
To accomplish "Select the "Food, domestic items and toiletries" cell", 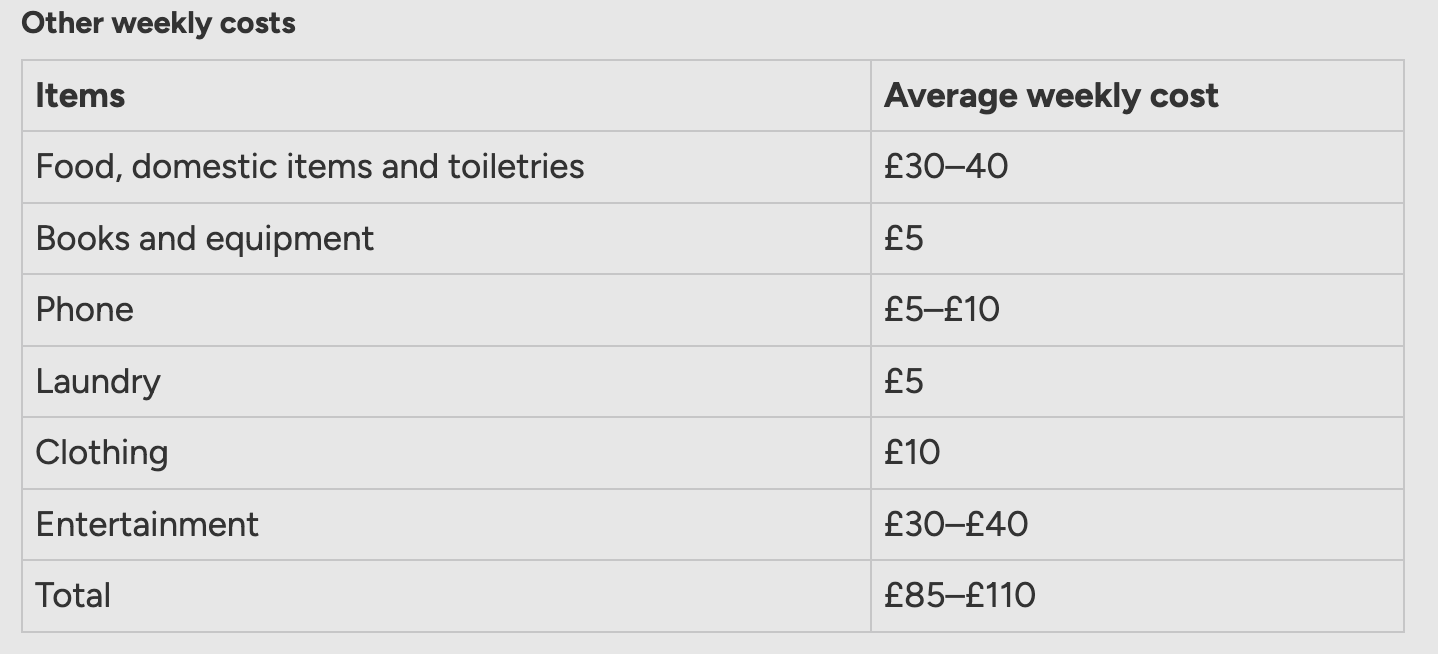I will click(310, 166).
